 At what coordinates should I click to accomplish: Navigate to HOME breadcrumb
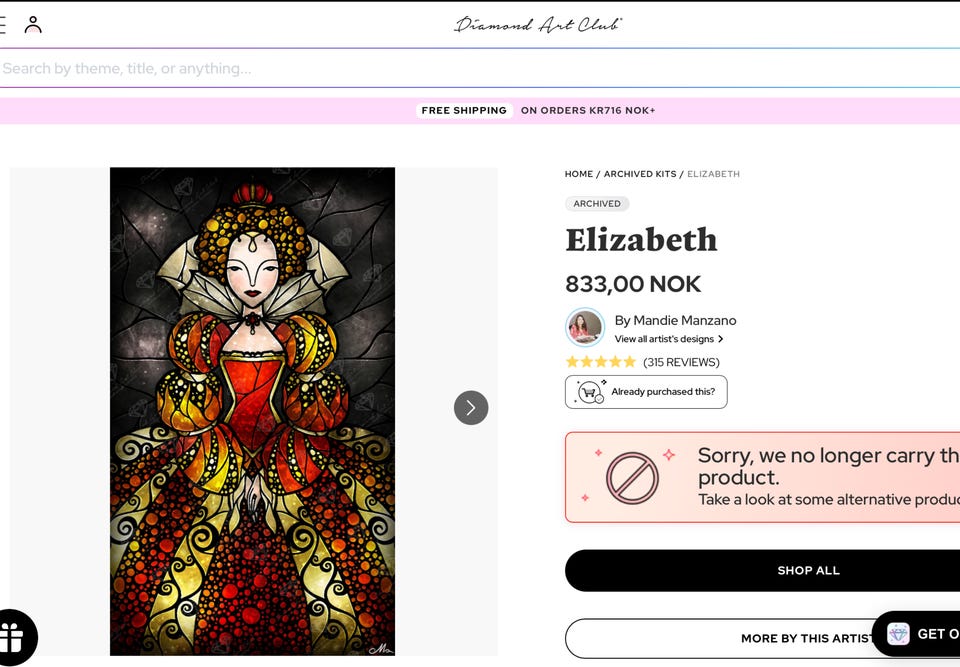[x=579, y=174]
